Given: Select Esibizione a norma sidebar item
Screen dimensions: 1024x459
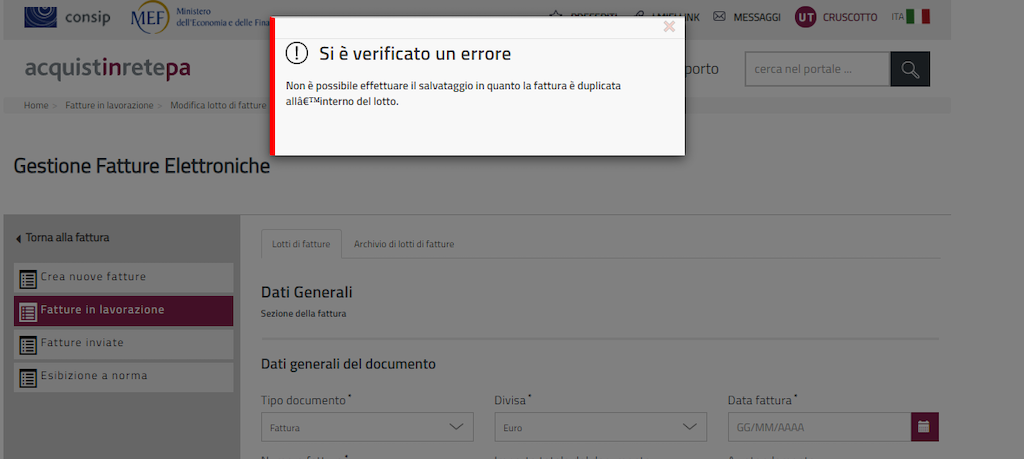Looking at the screenshot, I should 124,376.
